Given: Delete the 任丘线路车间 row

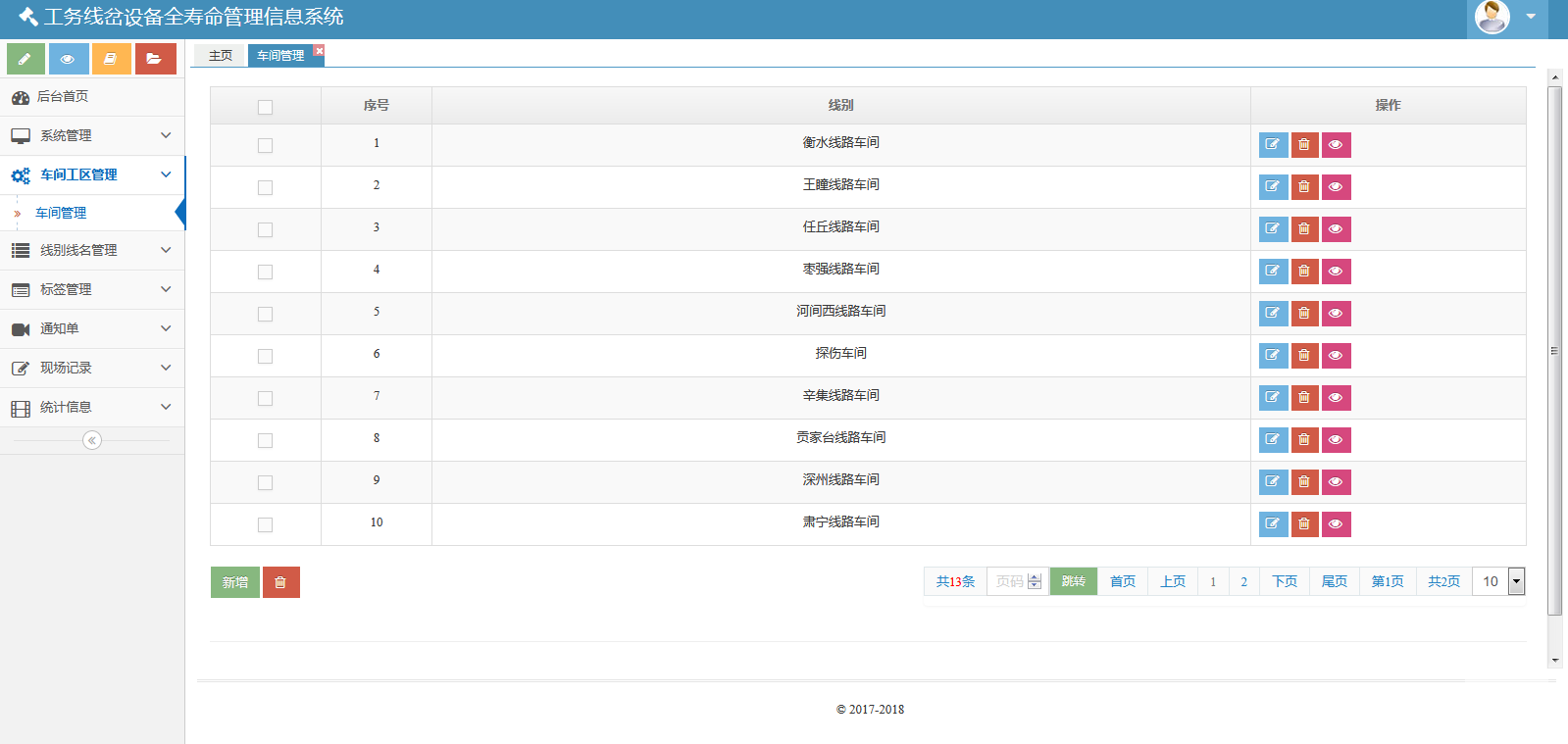Looking at the screenshot, I should tap(1304, 229).
